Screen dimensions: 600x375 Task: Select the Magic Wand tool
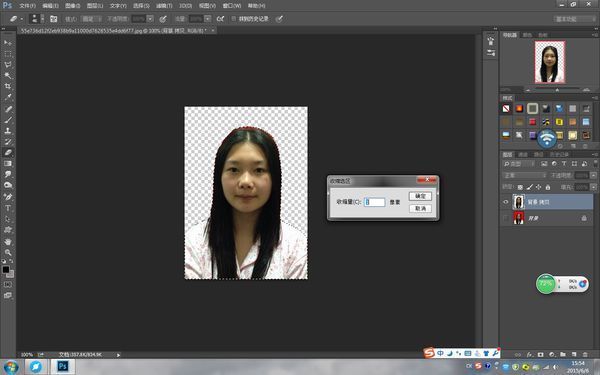pyautogui.click(x=8, y=75)
